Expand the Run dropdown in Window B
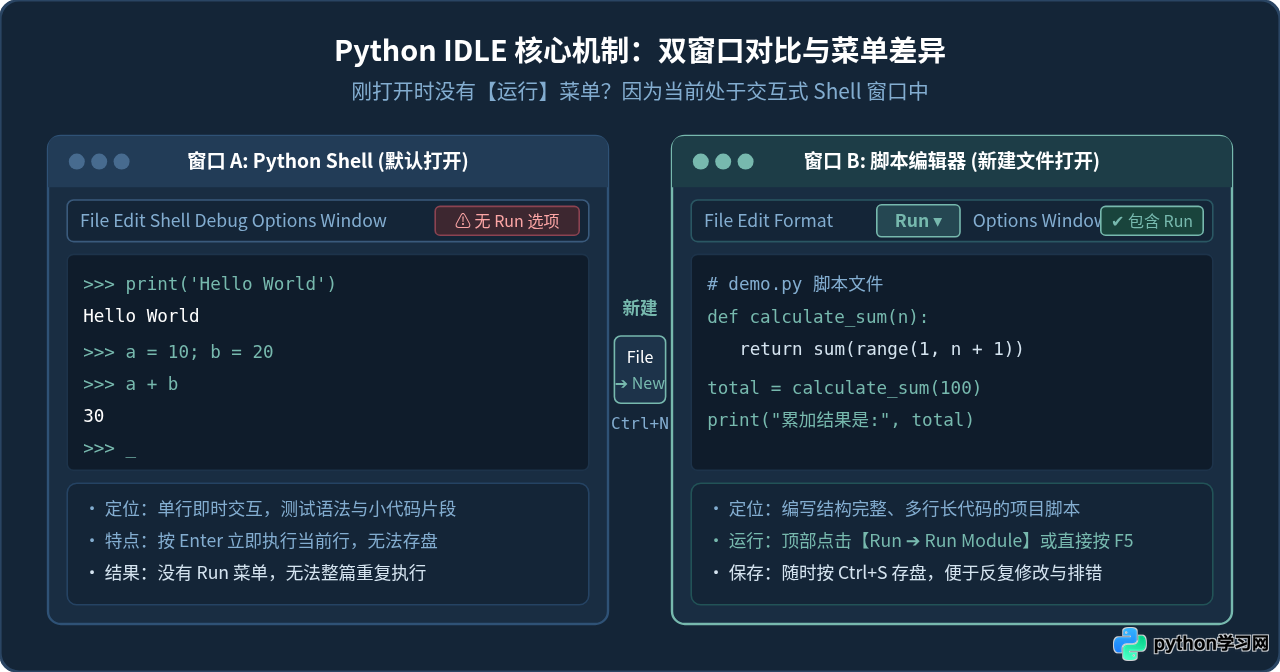Viewport: 1280px width, 672px height. point(918,221)
